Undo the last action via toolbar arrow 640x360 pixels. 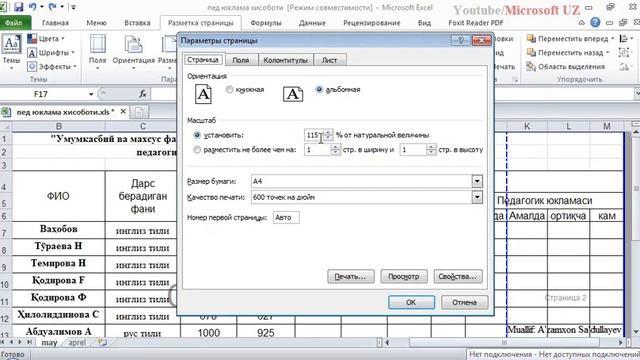pyautogui.click(x=33, y=7)
